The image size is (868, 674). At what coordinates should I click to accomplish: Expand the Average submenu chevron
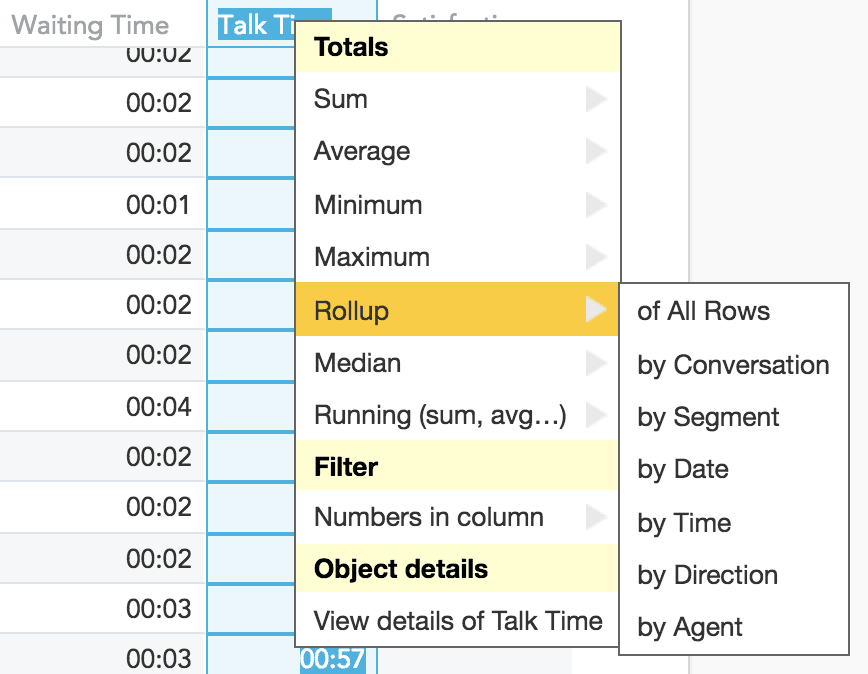[x=595, y=151]
